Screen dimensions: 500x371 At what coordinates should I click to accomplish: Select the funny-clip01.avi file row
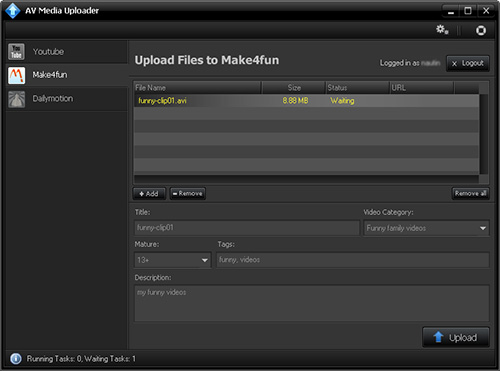coord(306,101)
